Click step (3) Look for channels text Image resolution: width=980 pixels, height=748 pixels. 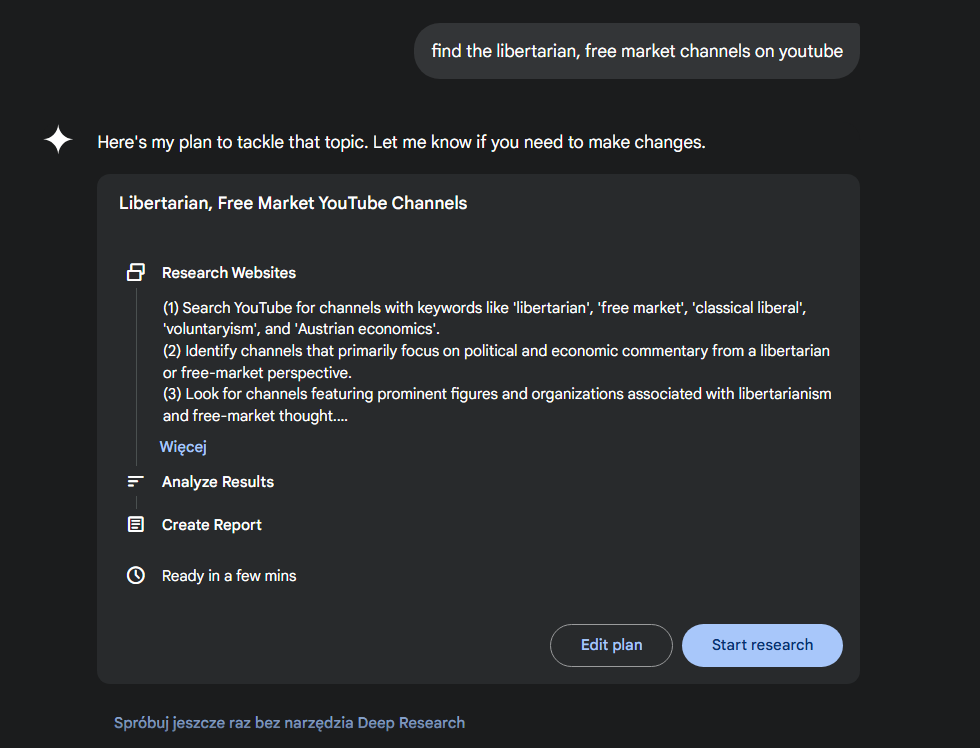pyautogui.click(x=497, y=405)
